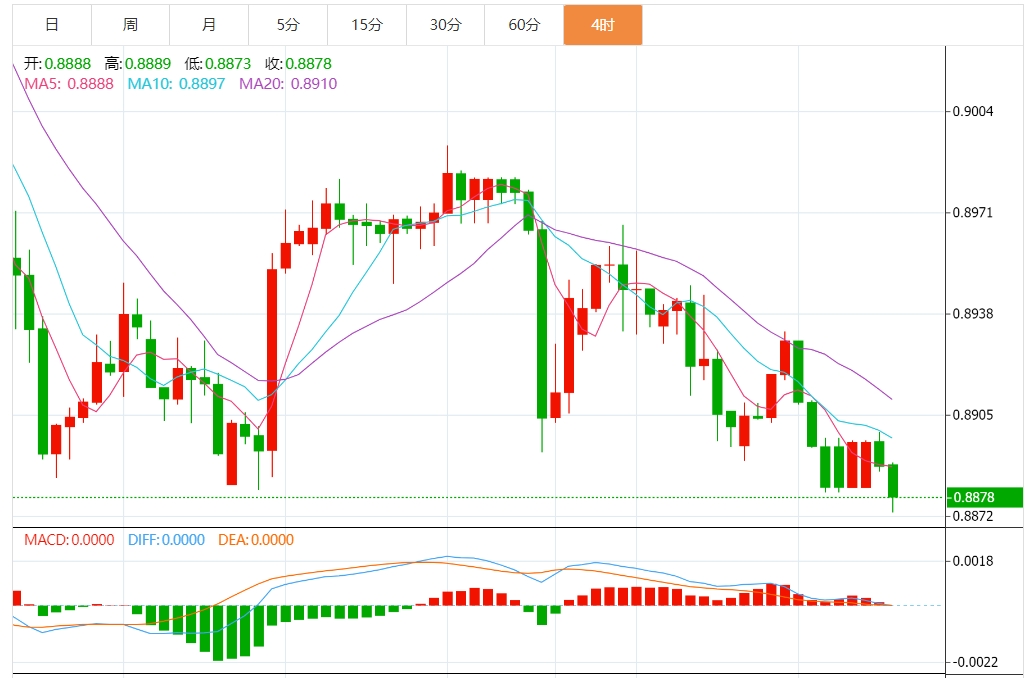Switch to the 5分 interval tab
This screenshot has width=1035, height=678.
coord(288,25)
